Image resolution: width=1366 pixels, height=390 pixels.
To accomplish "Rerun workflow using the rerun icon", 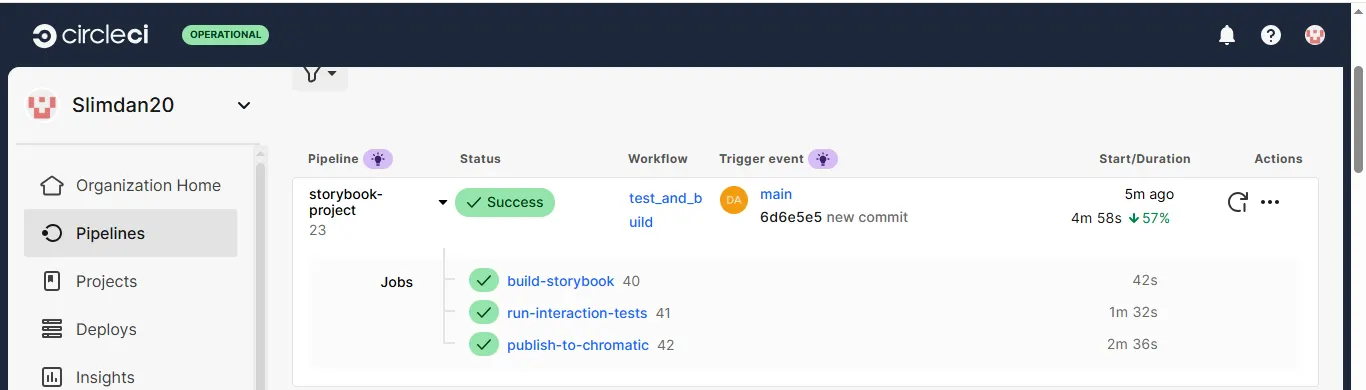I will tap(1237, 202).
